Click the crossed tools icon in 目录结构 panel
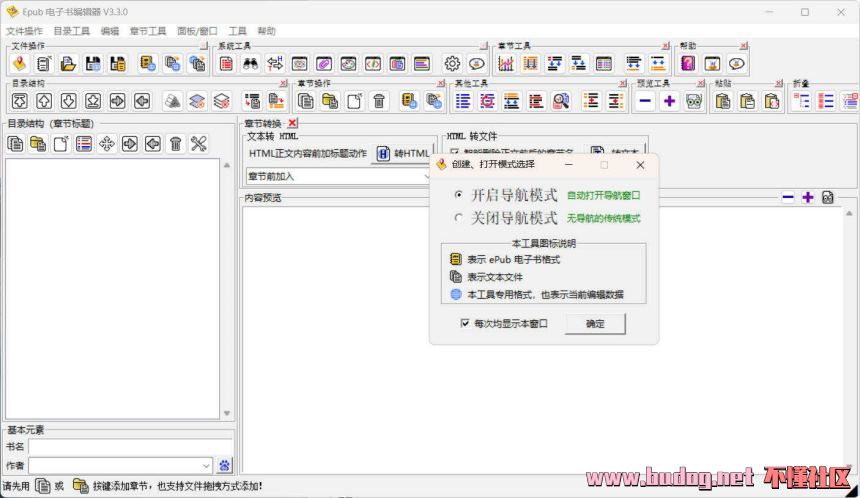This screenshot has width=860, height=498. [199, 144]
